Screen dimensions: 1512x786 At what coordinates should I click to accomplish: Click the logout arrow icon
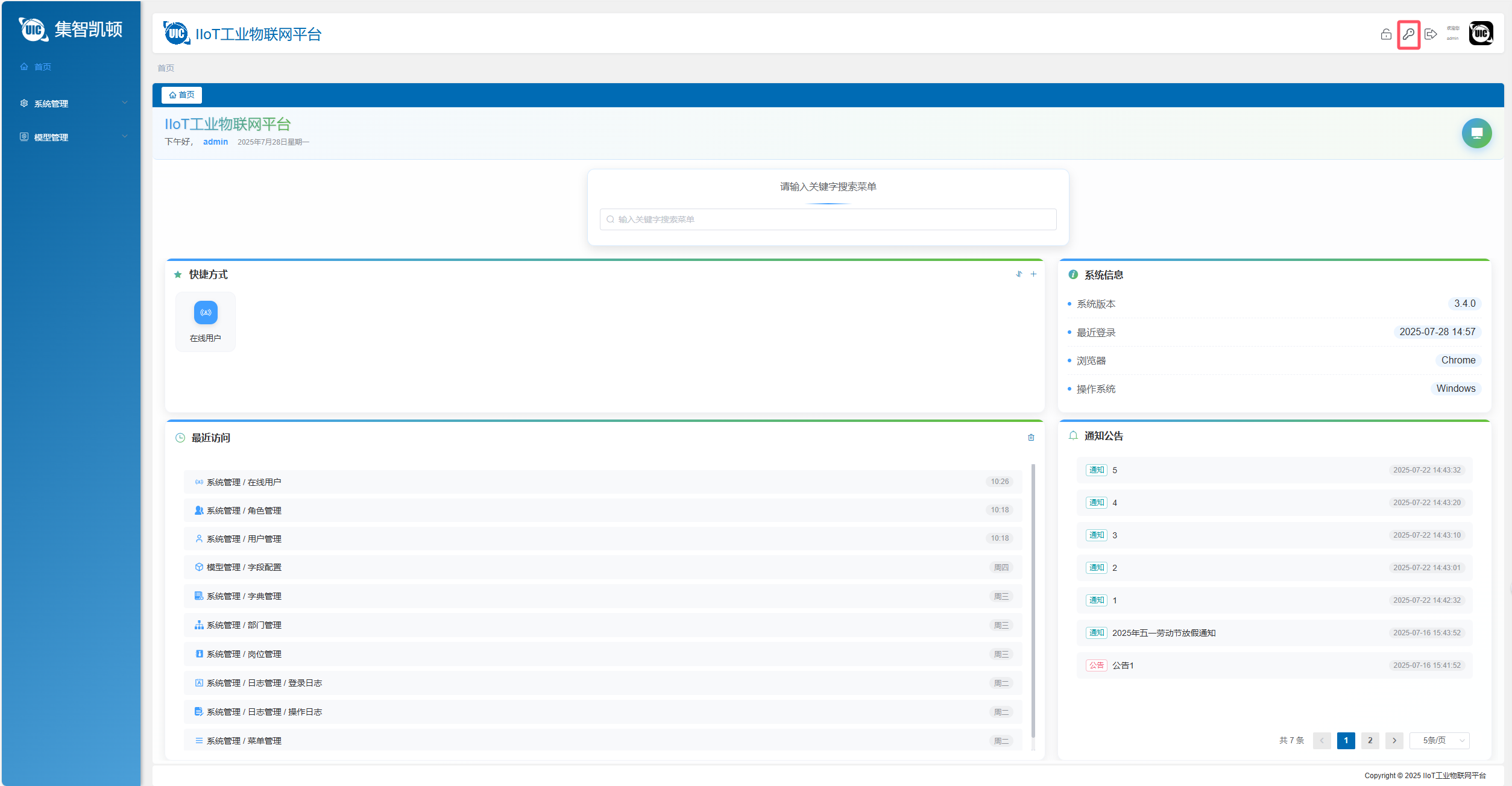pyautogui.click(x=1431, y=34)
